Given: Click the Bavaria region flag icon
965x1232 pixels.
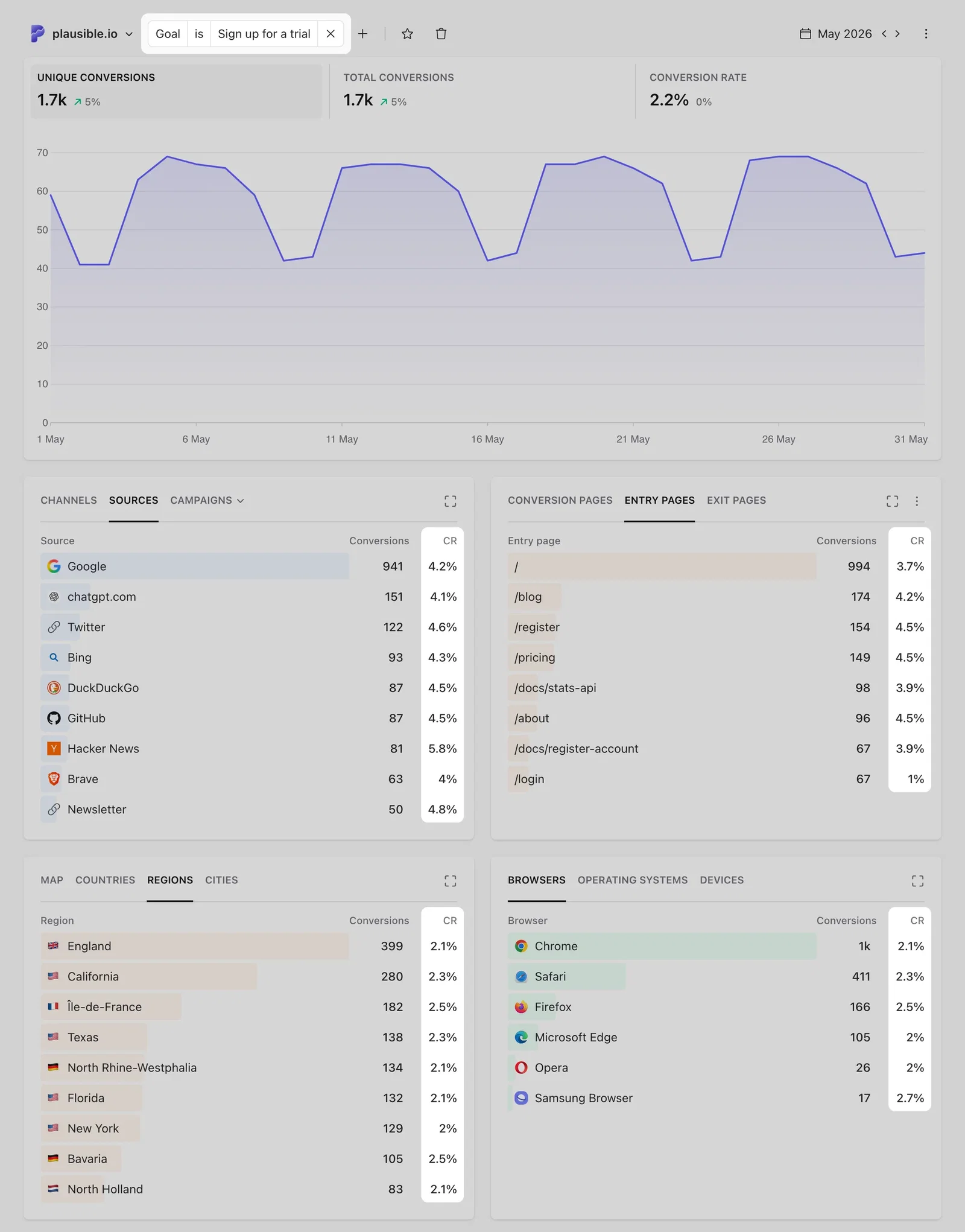Looking at the screenshot, I should [x=53, y=1158].
